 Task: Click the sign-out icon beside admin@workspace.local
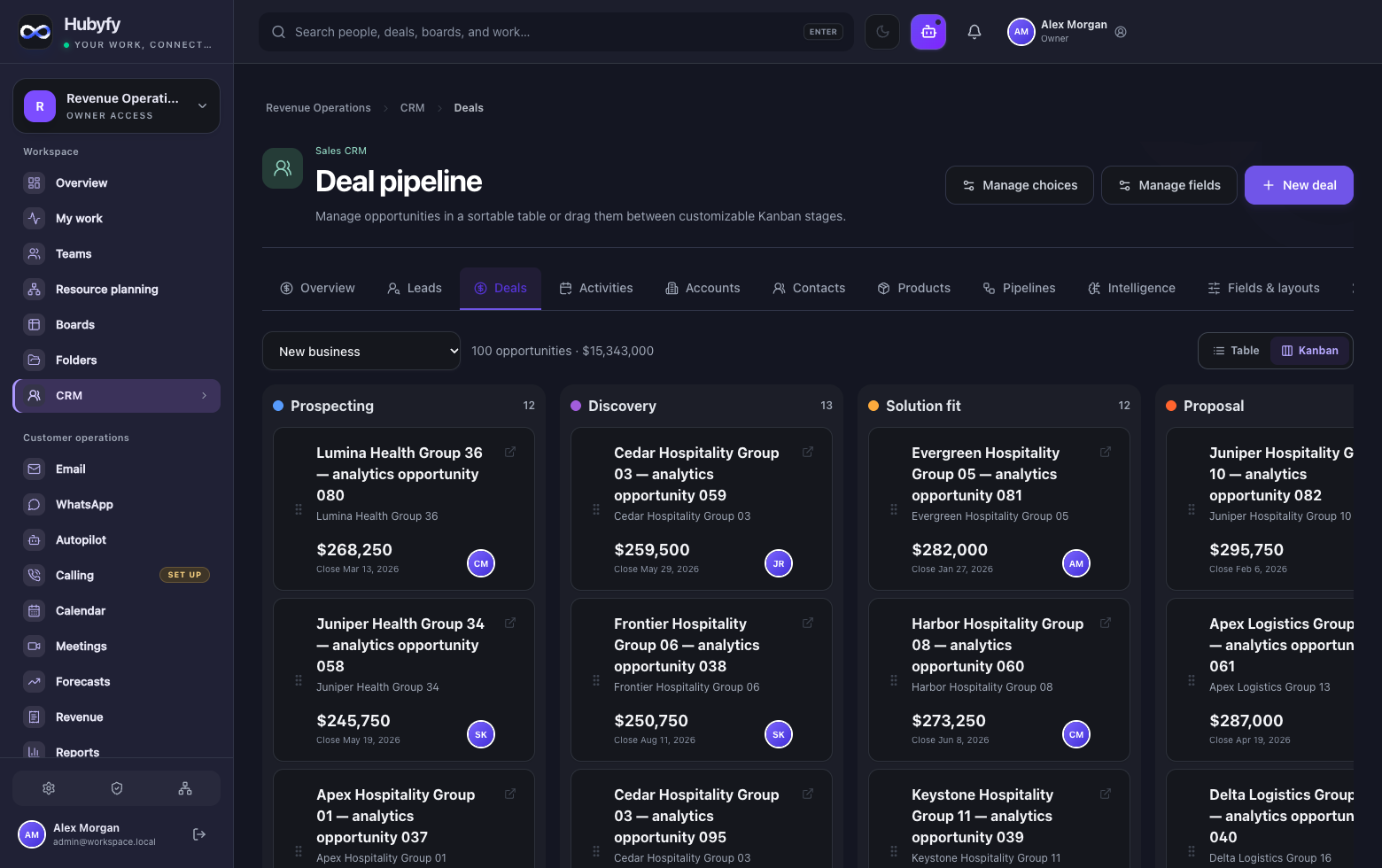point(199,834)
